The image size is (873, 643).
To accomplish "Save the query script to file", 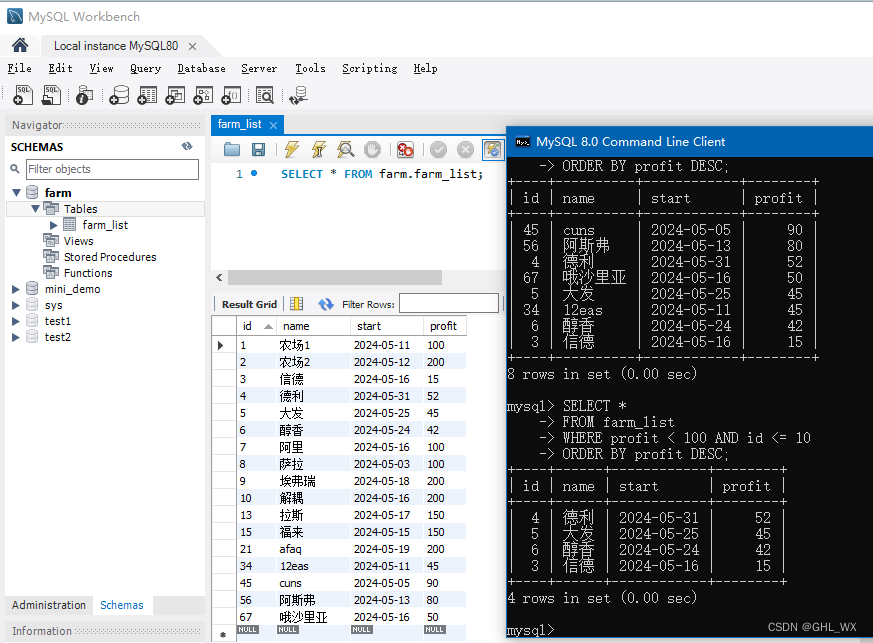I will (x=258, y=149).
